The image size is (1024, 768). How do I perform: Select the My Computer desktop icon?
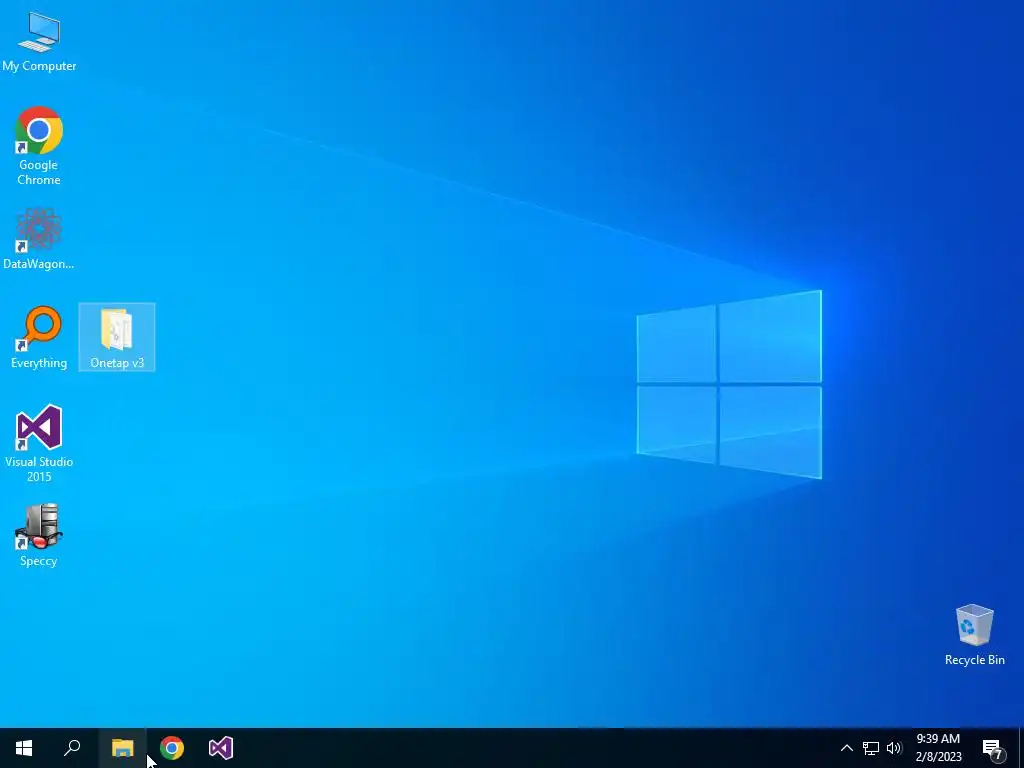point(39,42)
